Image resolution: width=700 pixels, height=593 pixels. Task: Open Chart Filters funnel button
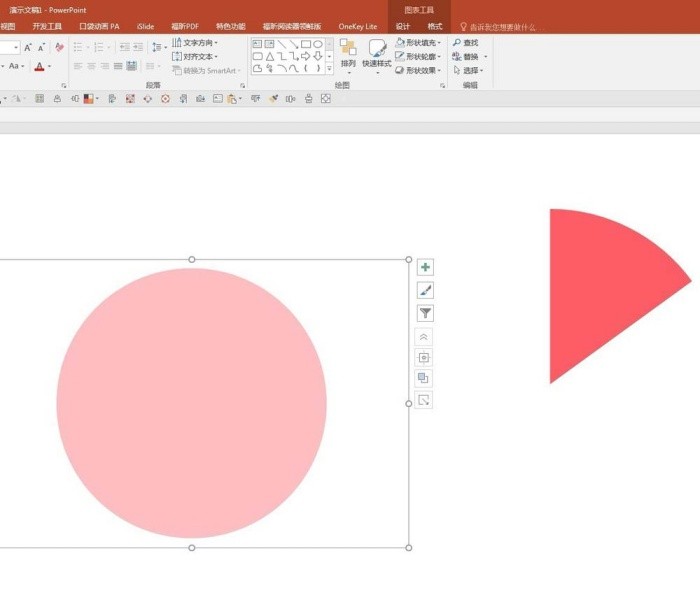point(425,313)
